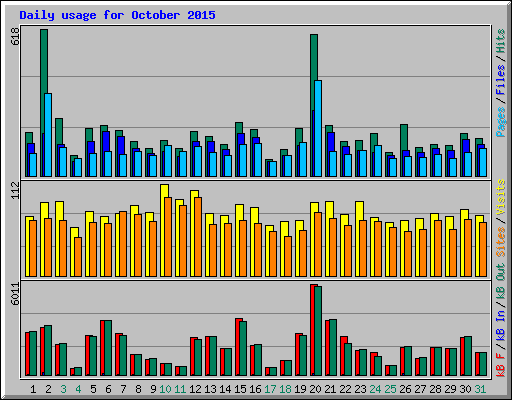Select day 24 weekend label

point(375,389)
